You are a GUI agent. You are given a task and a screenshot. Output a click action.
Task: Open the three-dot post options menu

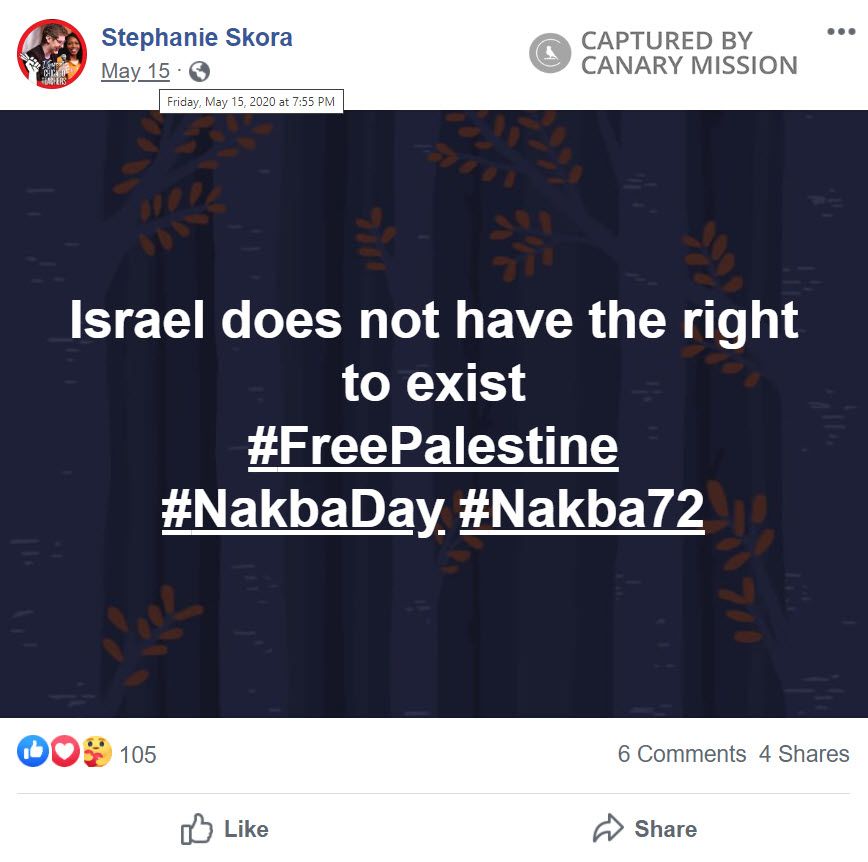pyautogui.click(x=841, y=30)
